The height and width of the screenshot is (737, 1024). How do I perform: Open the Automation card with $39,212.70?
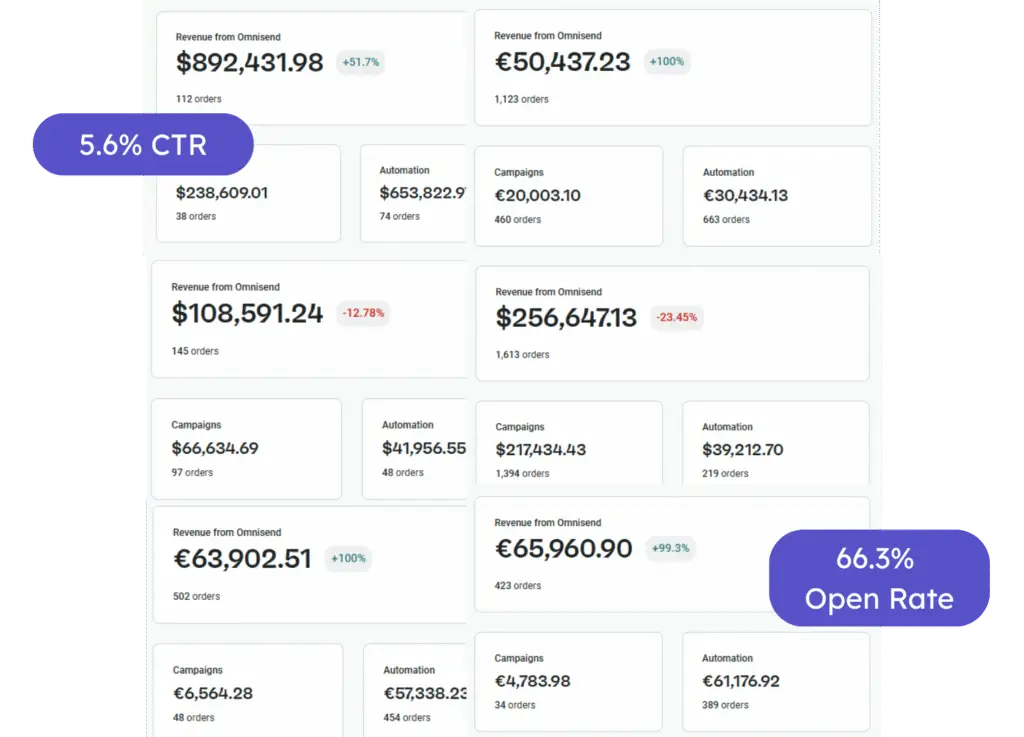point(776,443)
